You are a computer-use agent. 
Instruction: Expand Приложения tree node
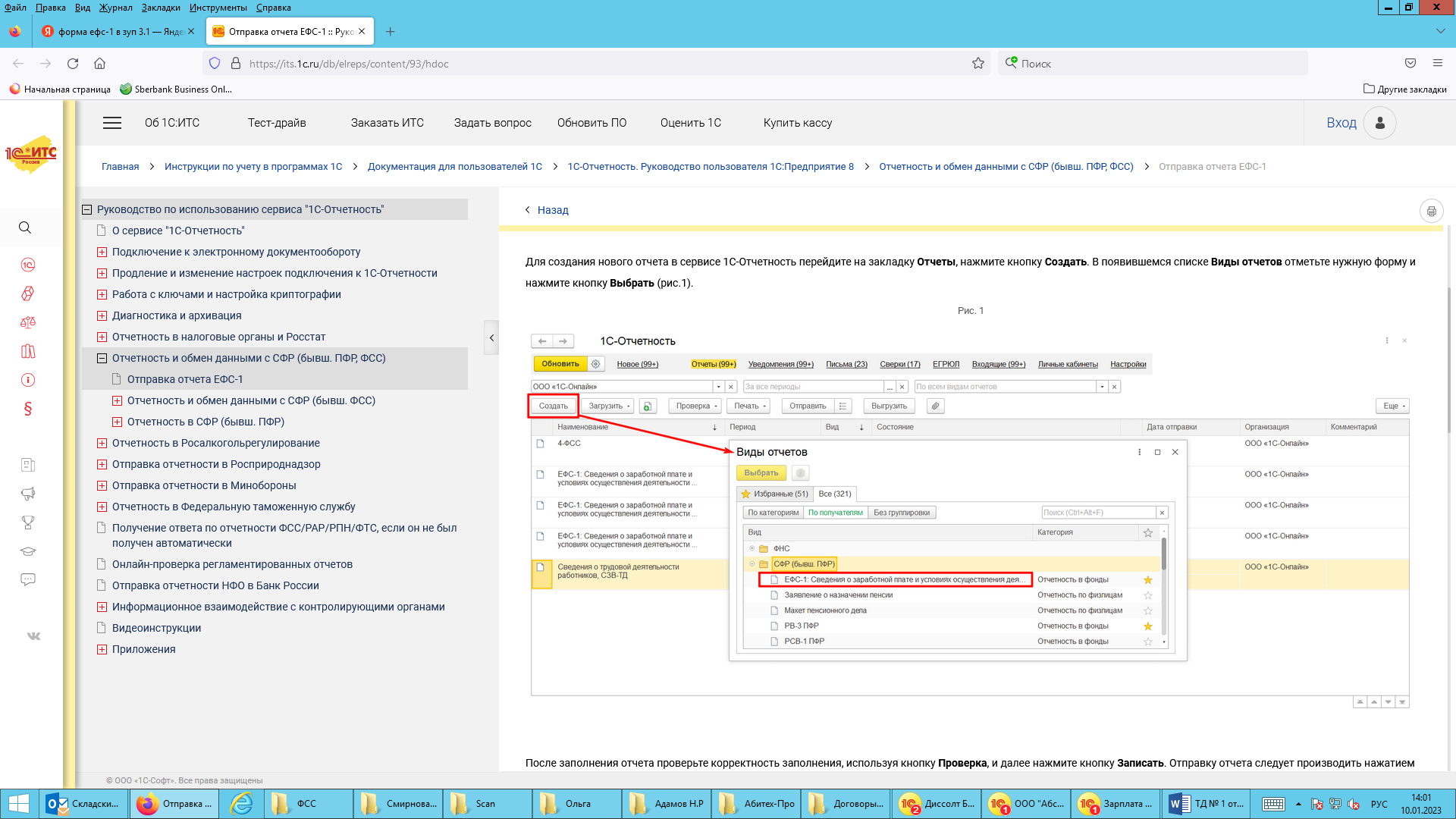coord(102,649)
